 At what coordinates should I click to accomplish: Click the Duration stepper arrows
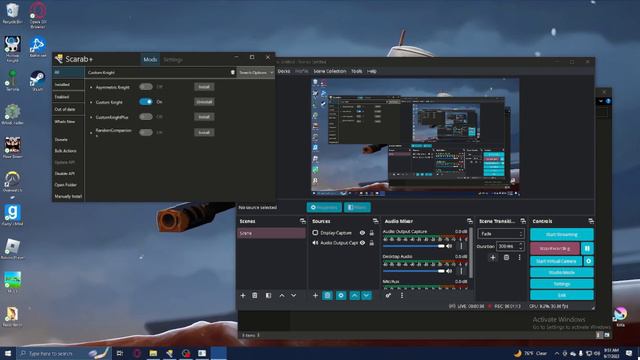coord(520,246)
